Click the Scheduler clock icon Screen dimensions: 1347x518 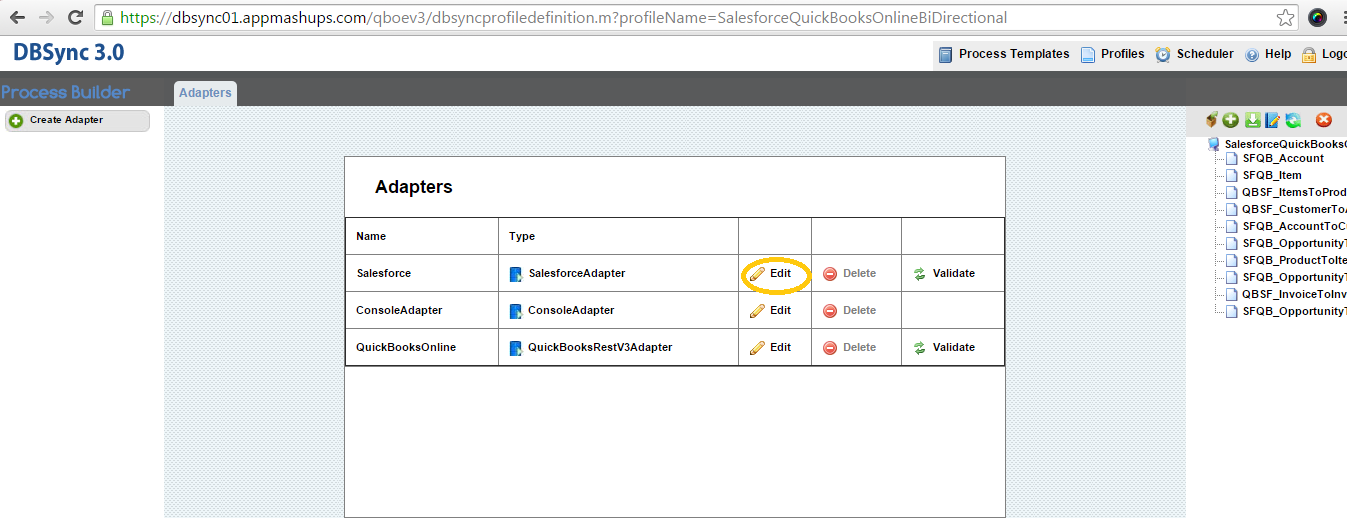(1163, 55)
